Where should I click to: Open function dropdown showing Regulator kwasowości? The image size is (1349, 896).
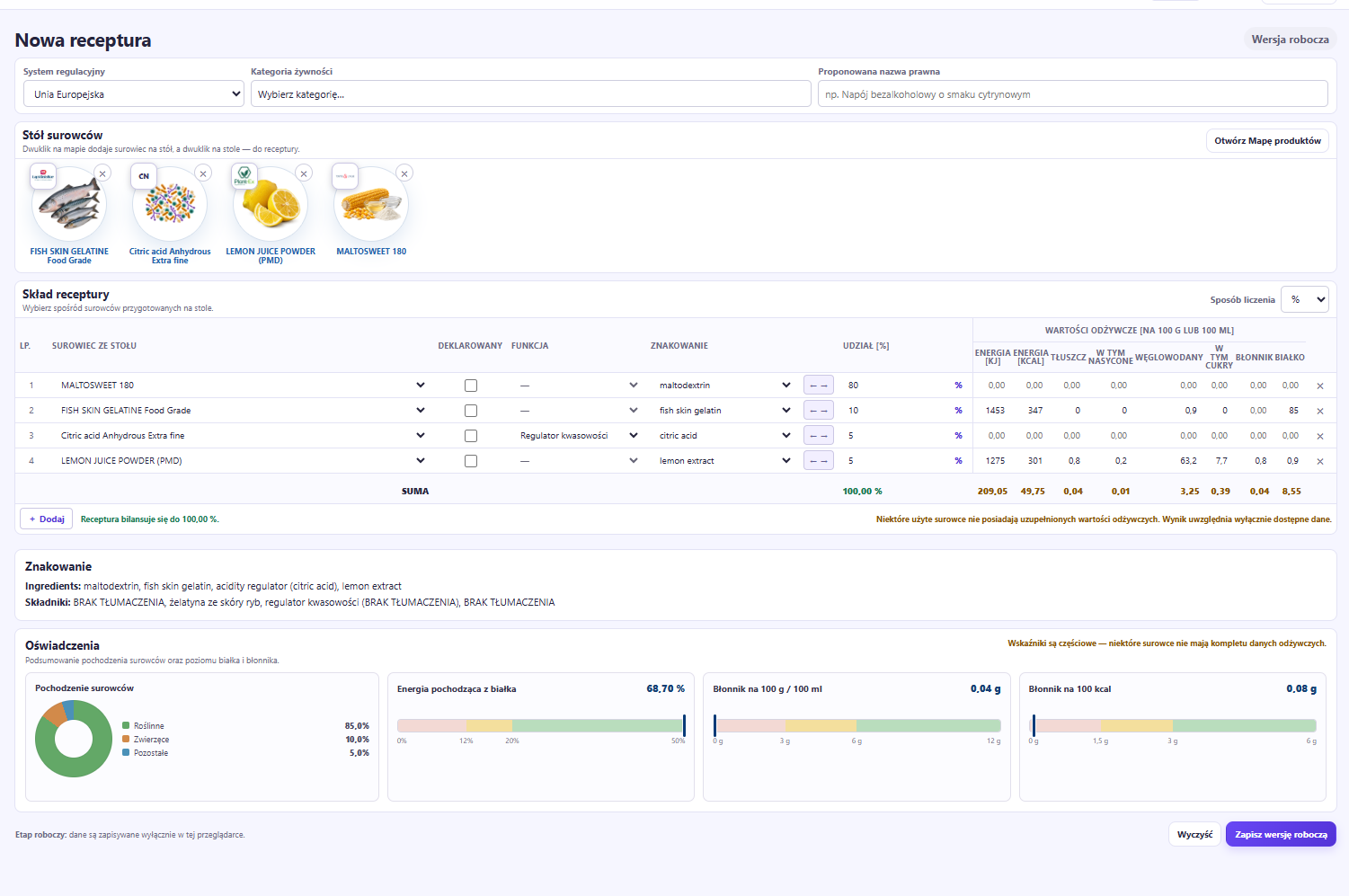(579, 436)
